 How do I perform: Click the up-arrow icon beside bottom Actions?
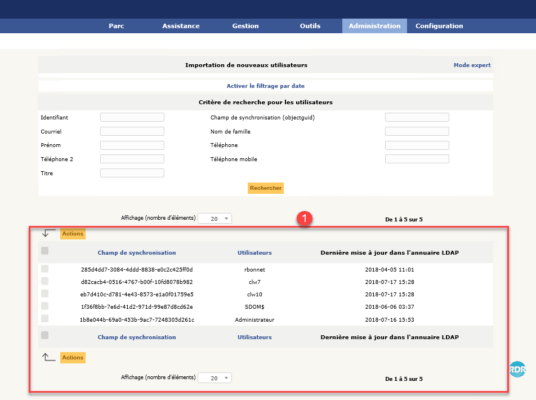[x=48, y=357]
